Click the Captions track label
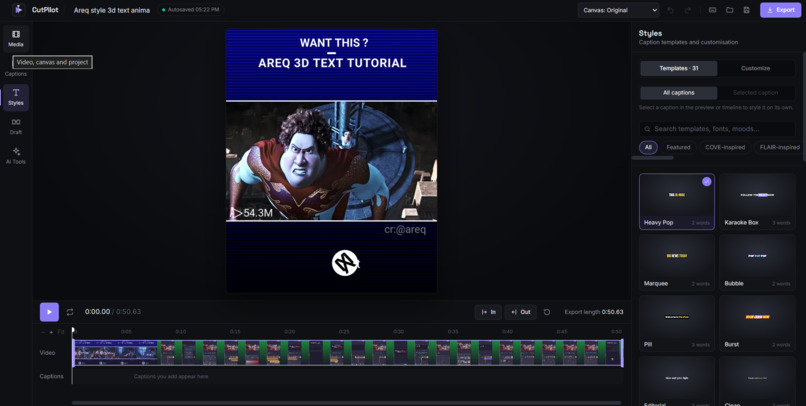This screenshot has height=406, width=806. [x=51, y=377]
